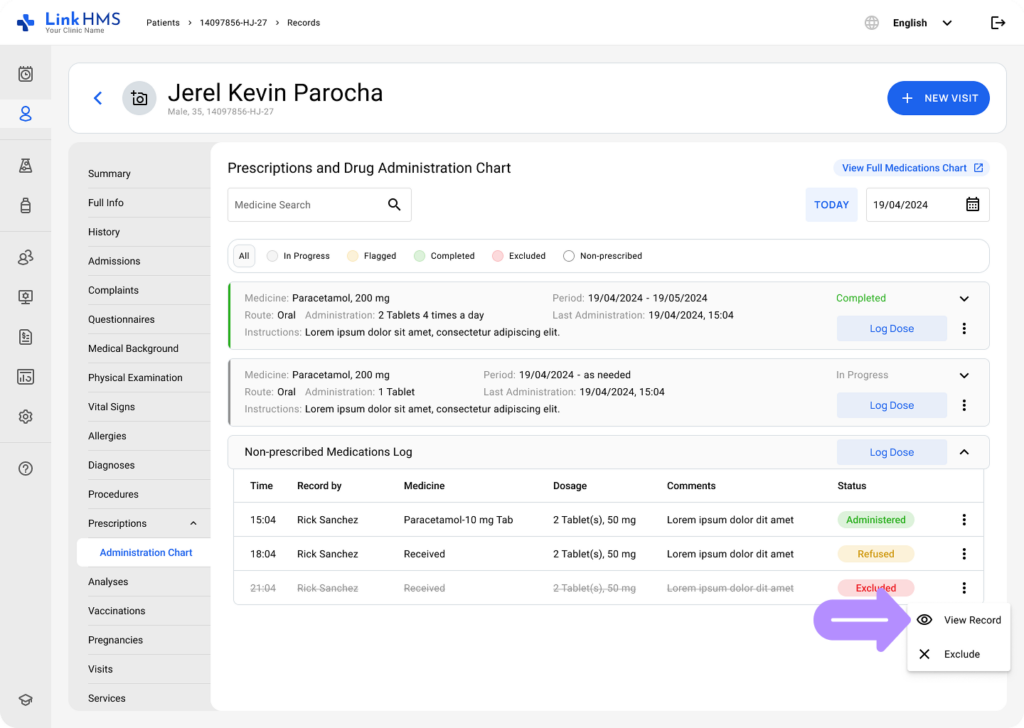The width and height of the screenshot is (1024, 728).
Task: Go back using the left arrow icon
Action: coord(98,98)
